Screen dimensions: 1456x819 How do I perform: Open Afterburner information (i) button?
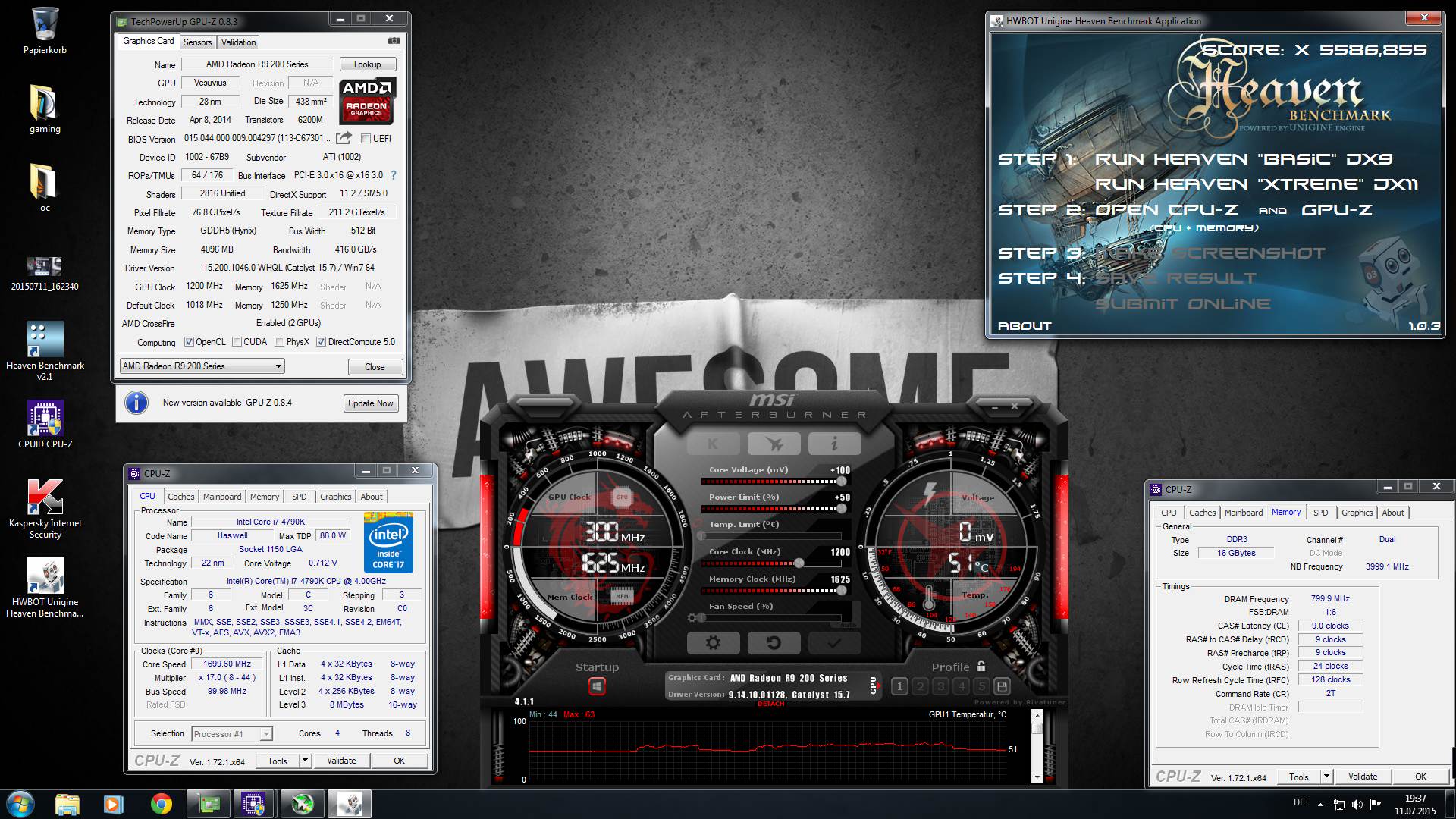[834, 444]
